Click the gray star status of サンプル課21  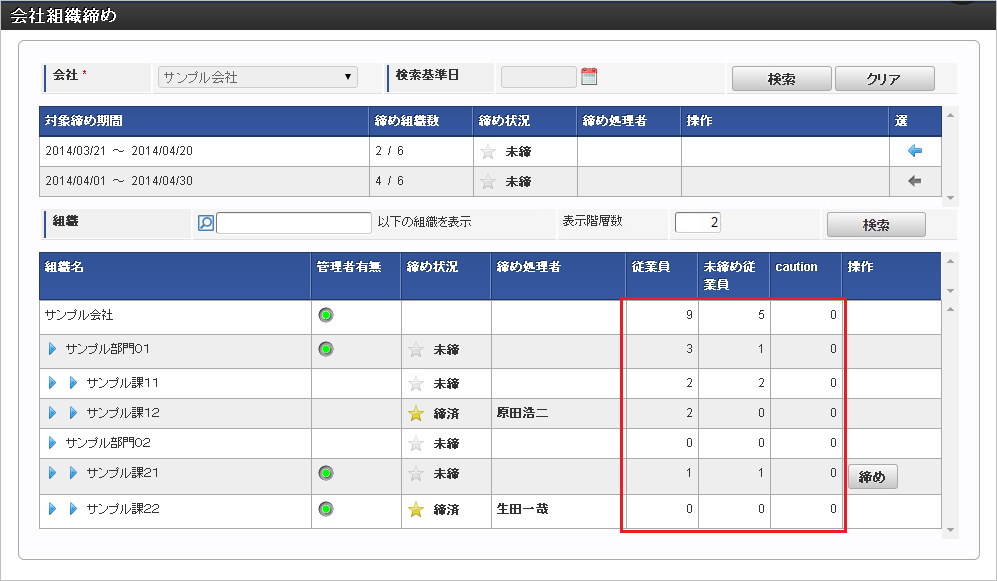click(x=415, y=474)
